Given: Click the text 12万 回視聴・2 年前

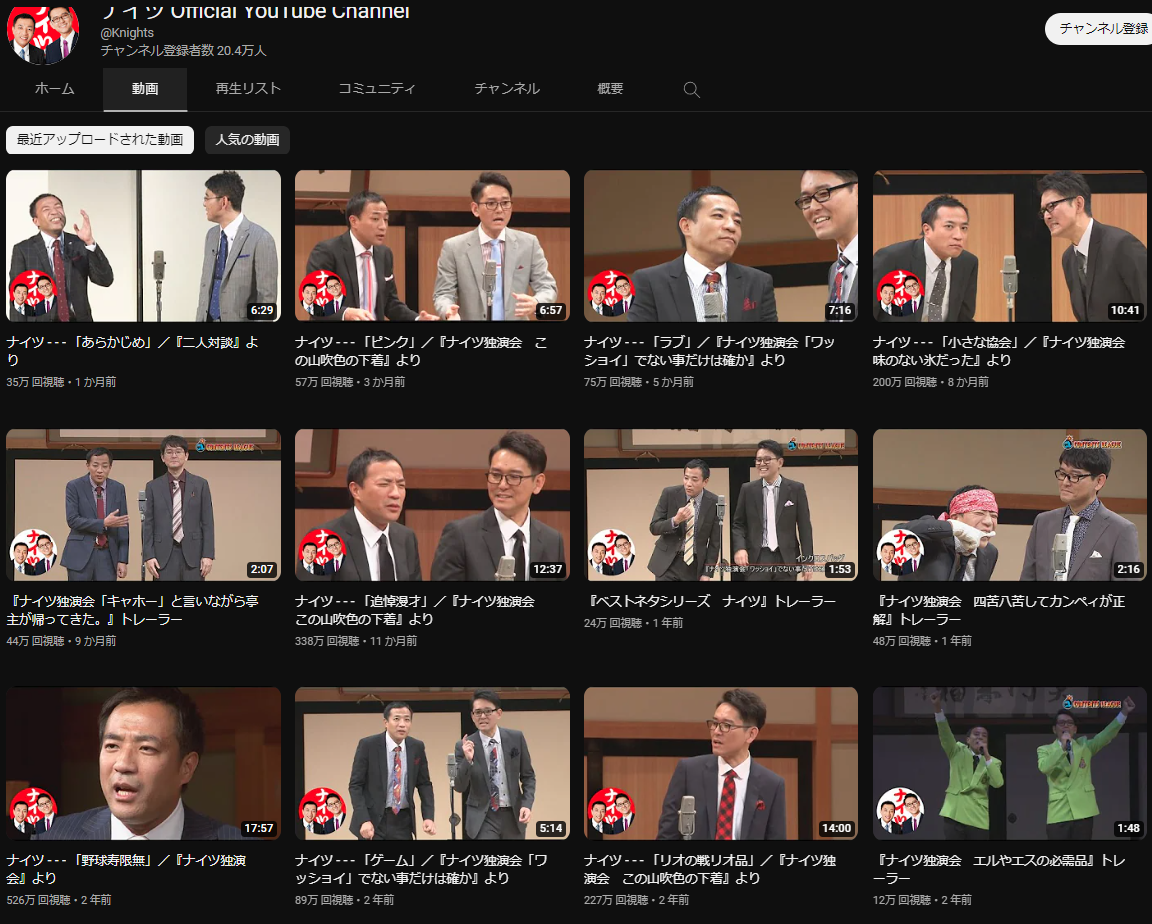Looking at the screenshot, I should coord(923,900).
